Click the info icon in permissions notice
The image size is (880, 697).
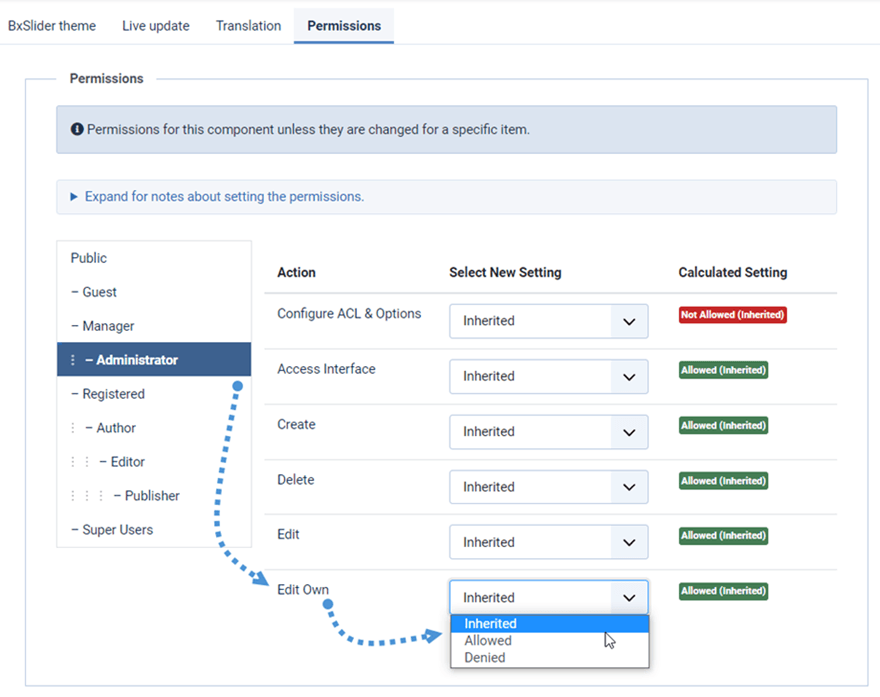tap(77, 130)
